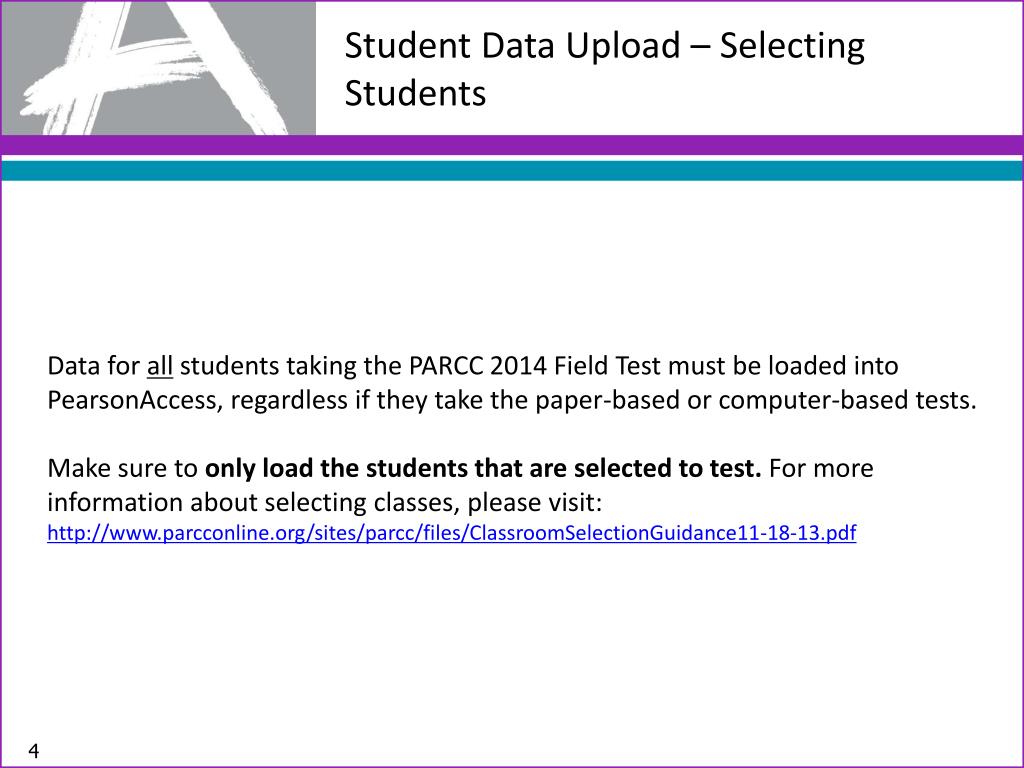1024x768 pixels.
Task: Select the slide title 'Student Data Upload – Selecting'
Action: point(604,46)
